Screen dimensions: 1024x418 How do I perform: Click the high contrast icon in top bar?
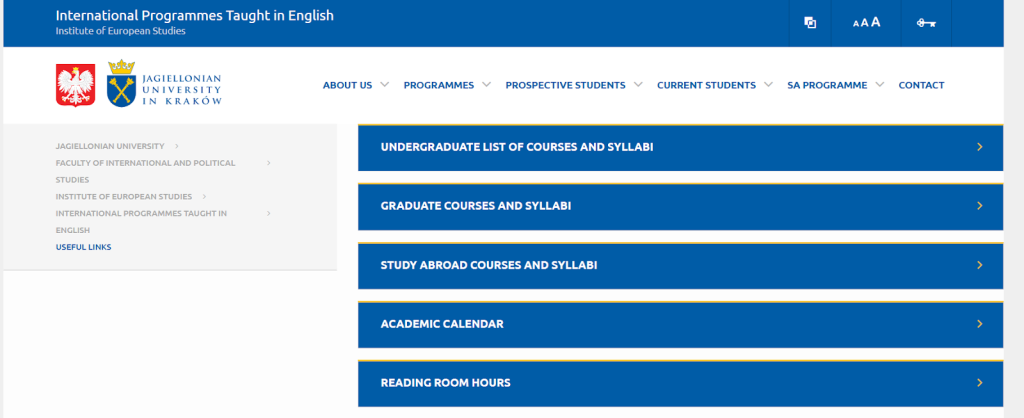click(810, 23)
